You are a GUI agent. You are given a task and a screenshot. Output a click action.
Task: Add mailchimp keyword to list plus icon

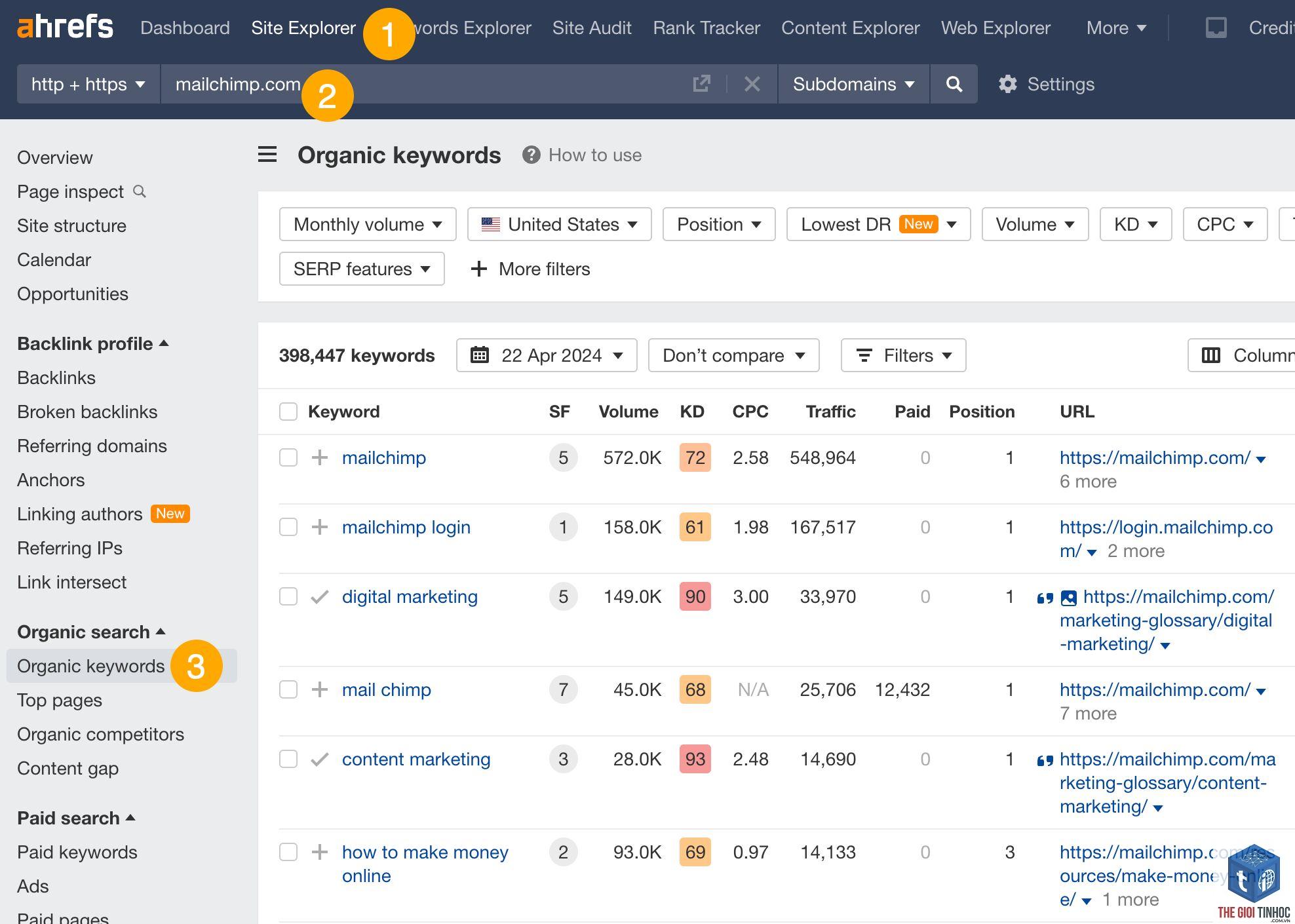pos(319,457)
